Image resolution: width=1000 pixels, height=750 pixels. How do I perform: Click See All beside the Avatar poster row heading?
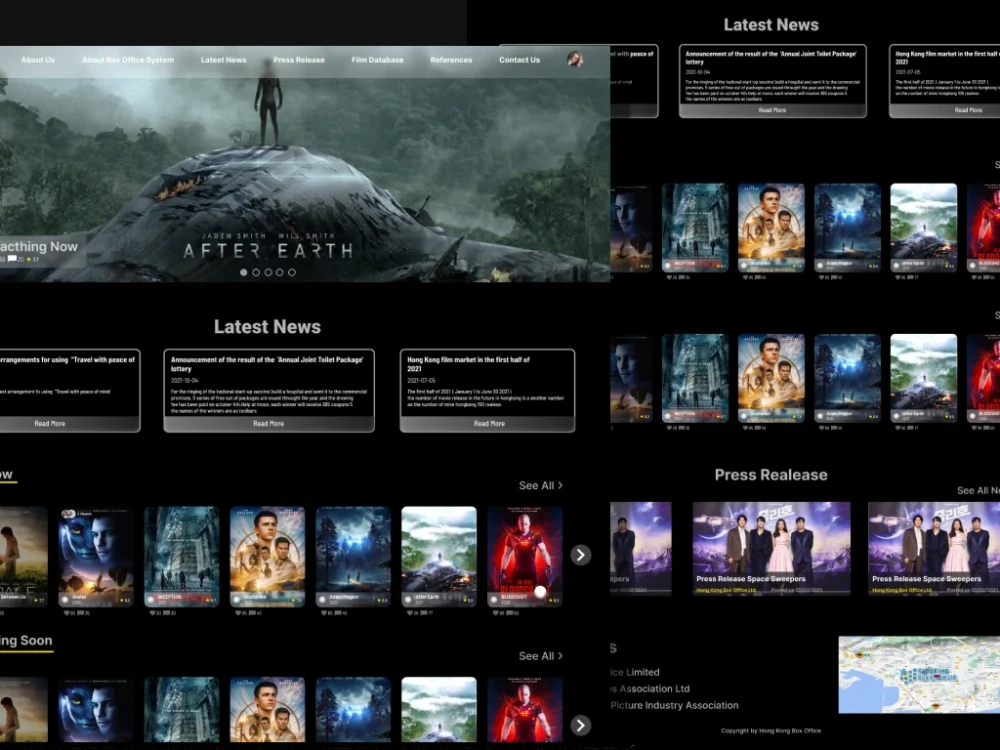coord(541,485)
